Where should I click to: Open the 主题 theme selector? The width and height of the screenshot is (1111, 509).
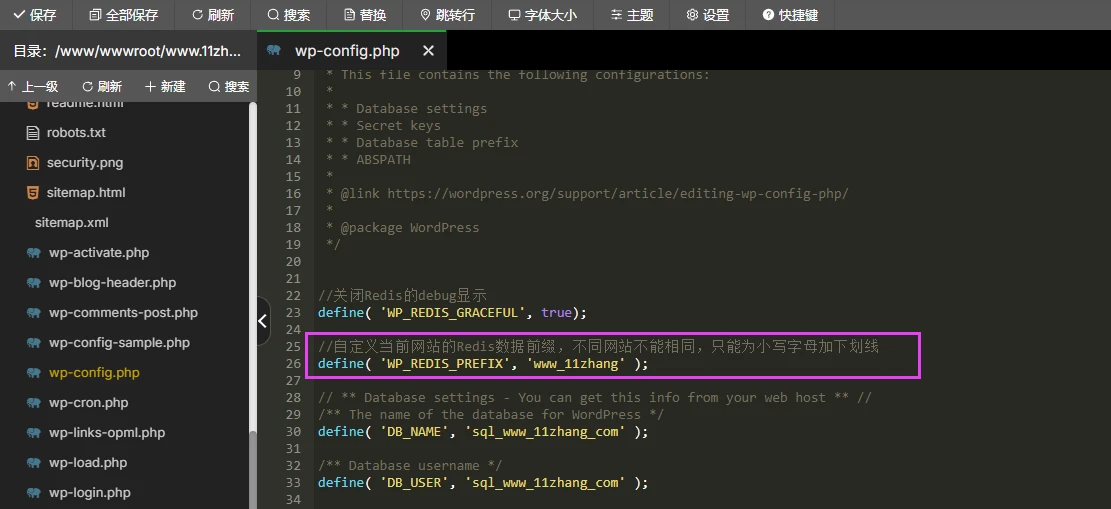tap(632, 15)
